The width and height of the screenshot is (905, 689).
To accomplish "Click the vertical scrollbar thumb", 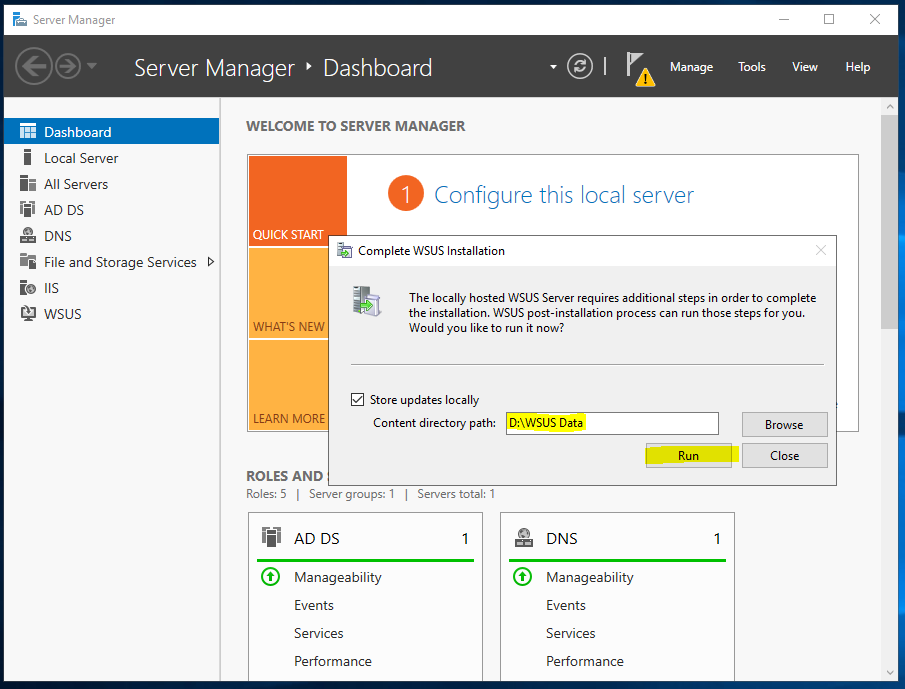I will click(889, 222).
